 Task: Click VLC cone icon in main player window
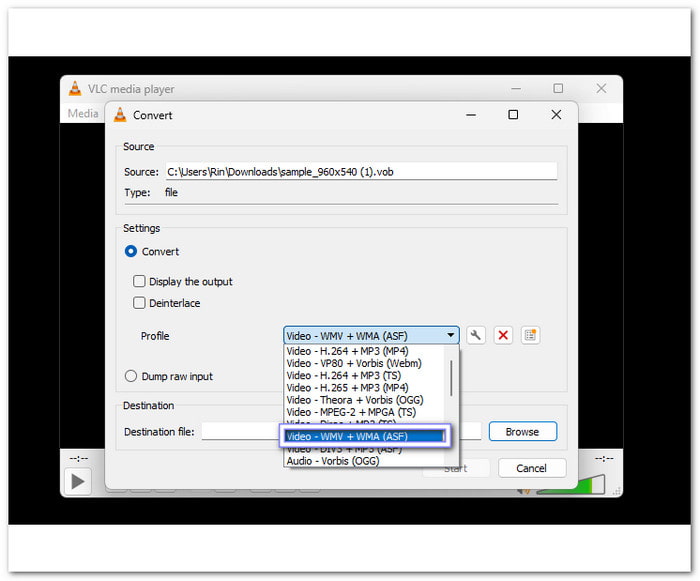(x=75, y=88)
